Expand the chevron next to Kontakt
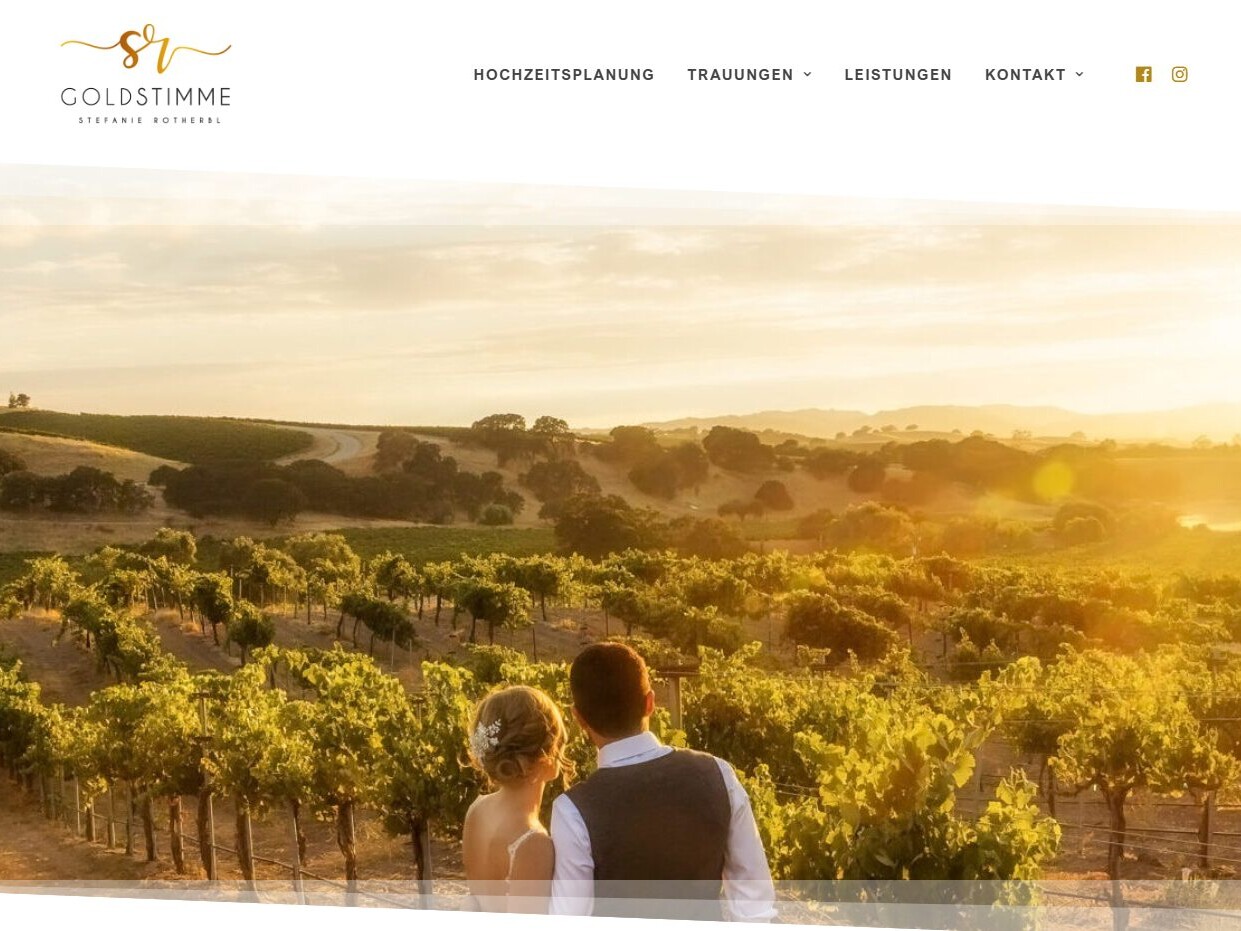The height and width of the screenshot is (931, 1241). (1079, 75)
